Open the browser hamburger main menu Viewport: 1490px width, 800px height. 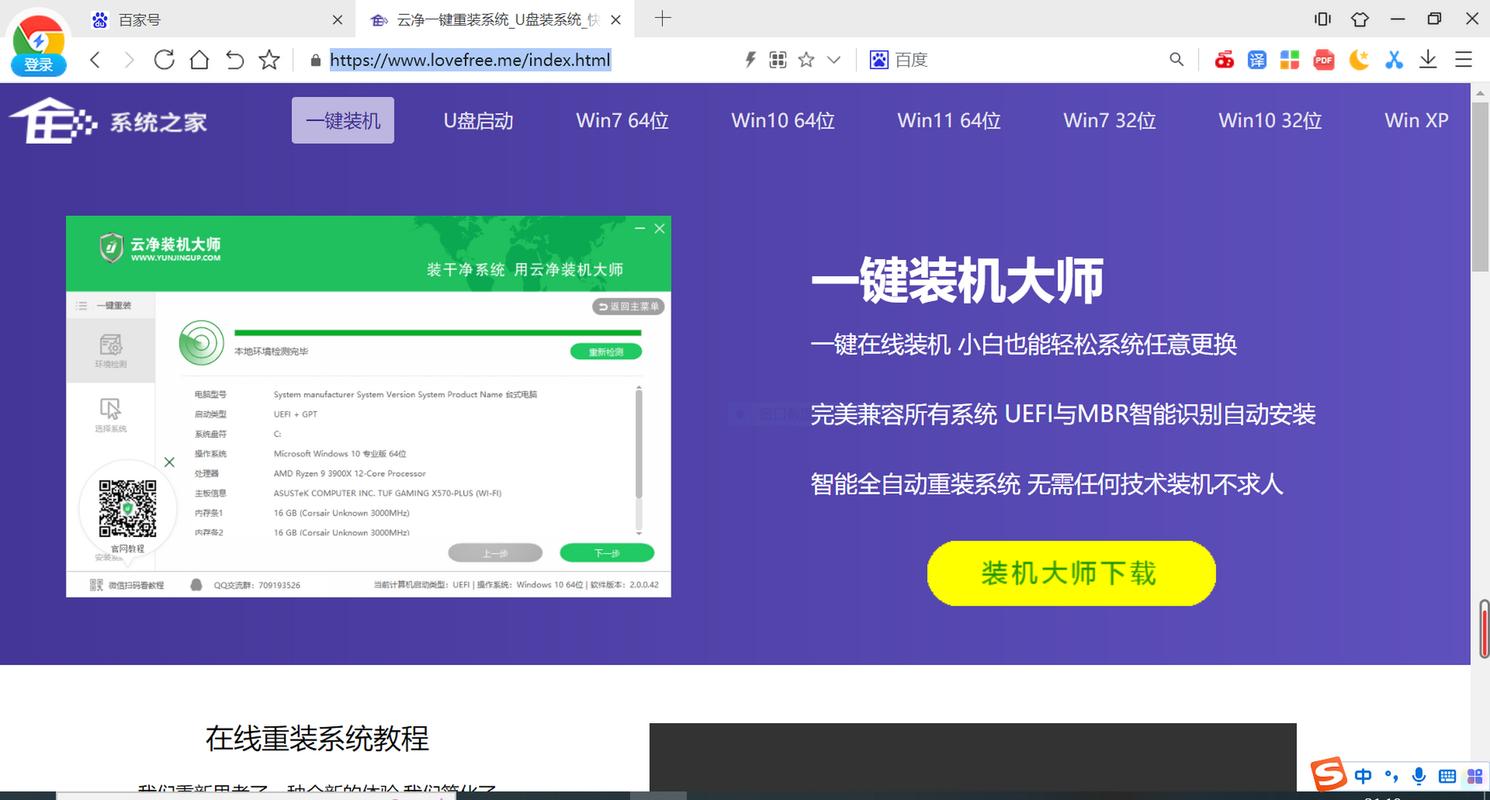tap(1464, 60)
